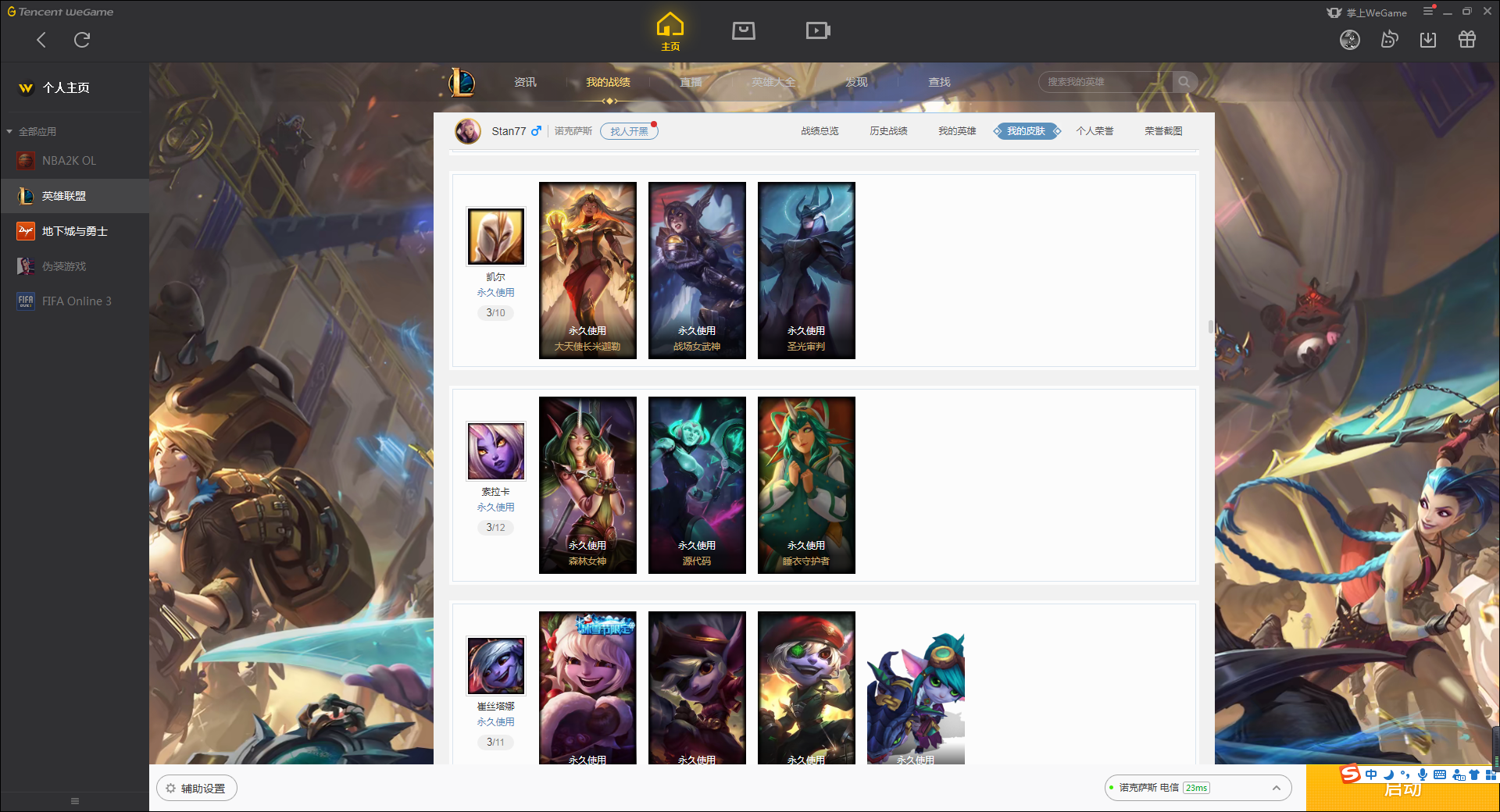Select 英雄联盟 in the sidebar
The image size is (1500, 812).
point(74,196)
